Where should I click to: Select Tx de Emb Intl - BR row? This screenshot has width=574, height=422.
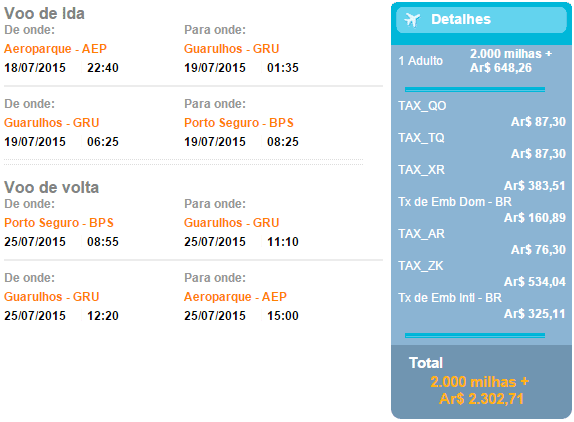(482, 306)
